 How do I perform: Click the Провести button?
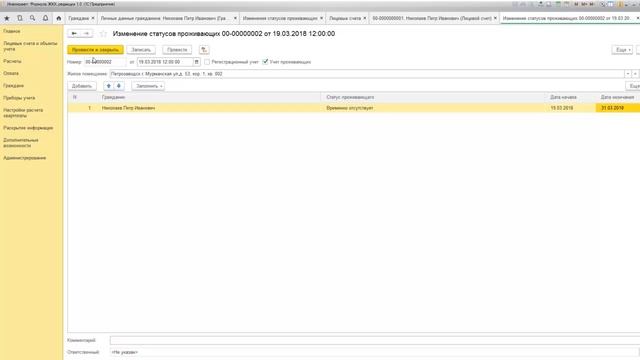(x=177, y=50)
